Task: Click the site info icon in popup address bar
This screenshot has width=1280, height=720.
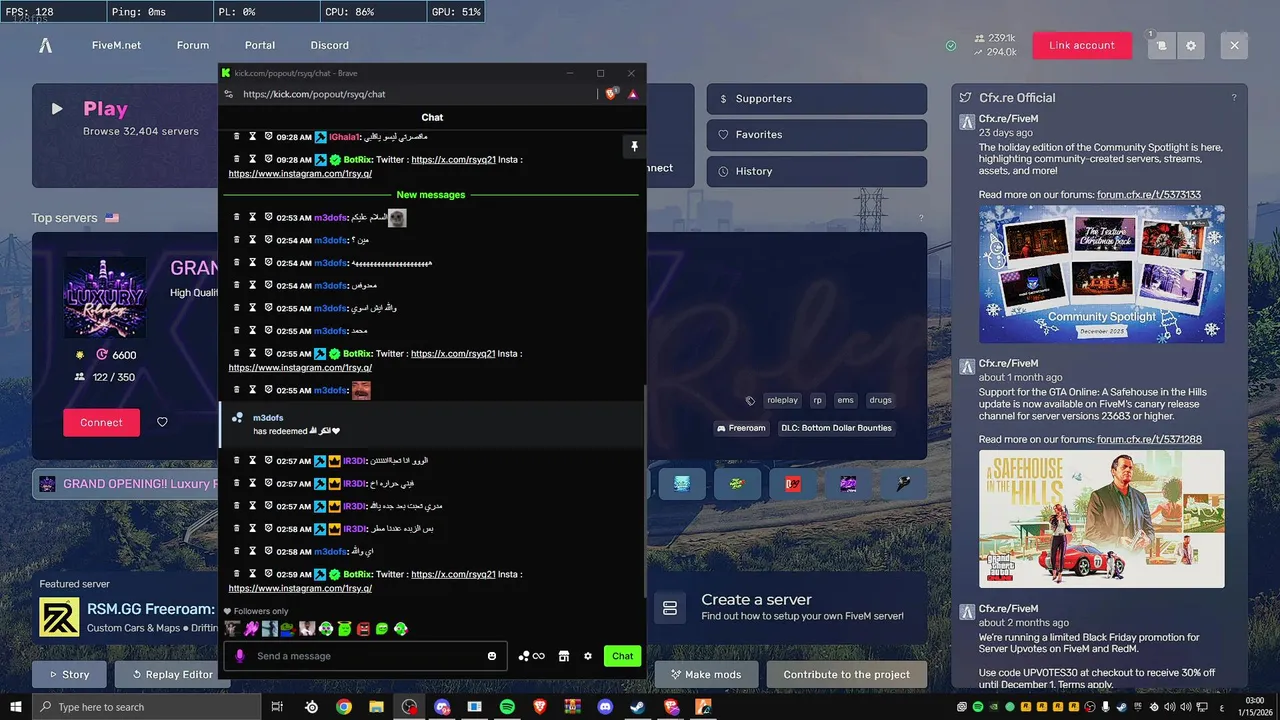Action: click(x=229, y=94)
